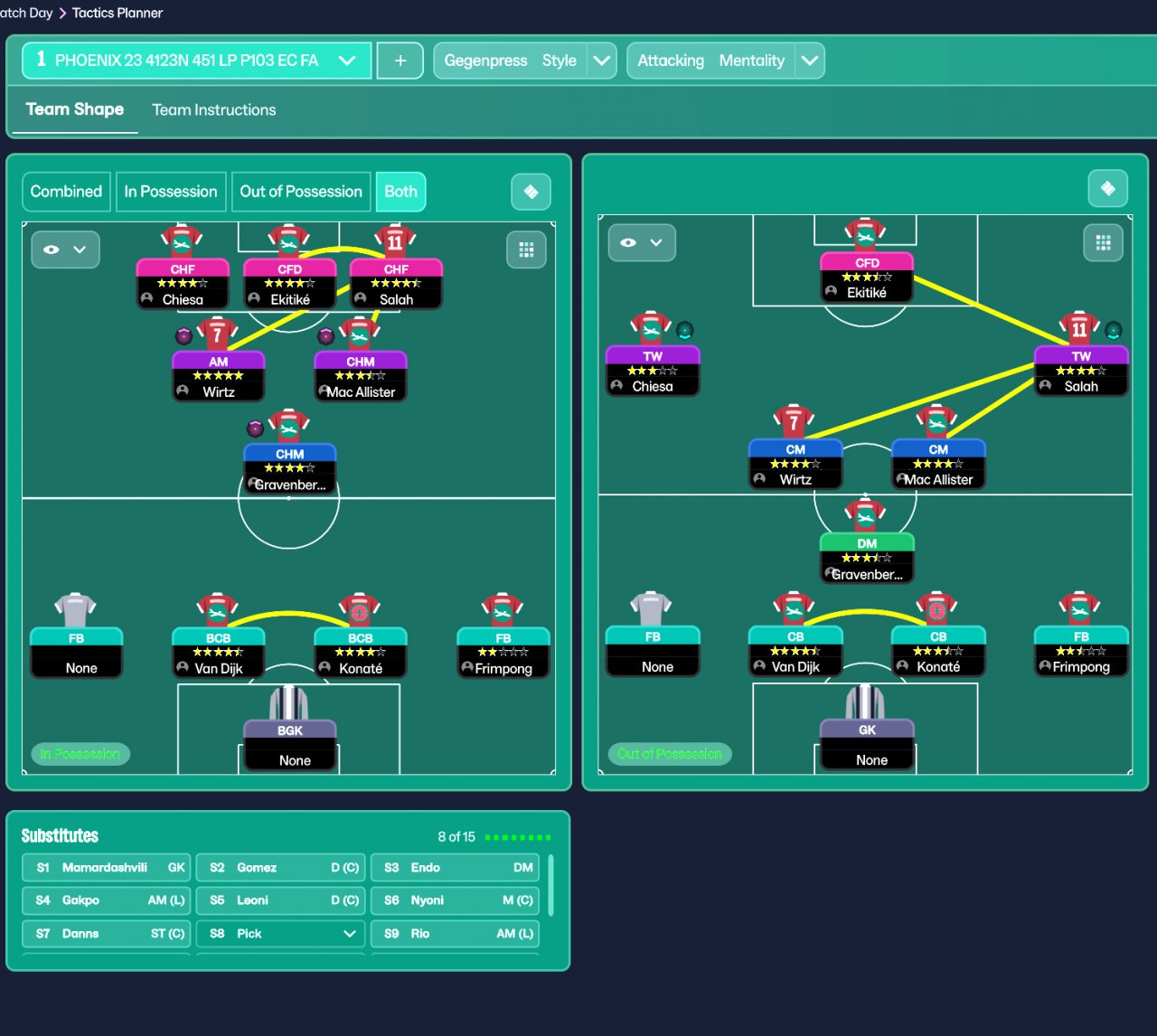Click the diamond icon button above the in-possession pitch
Viewport: 1157px width, 1036px height.
coord(531,192)
